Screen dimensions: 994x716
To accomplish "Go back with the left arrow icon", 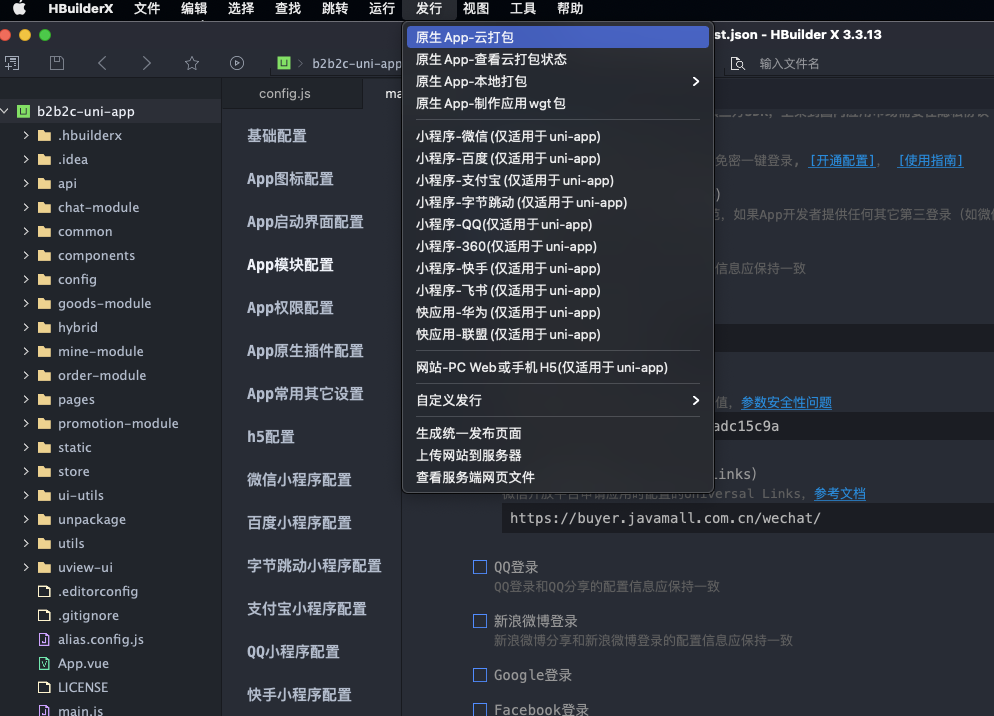I will (x=102, y=63).
